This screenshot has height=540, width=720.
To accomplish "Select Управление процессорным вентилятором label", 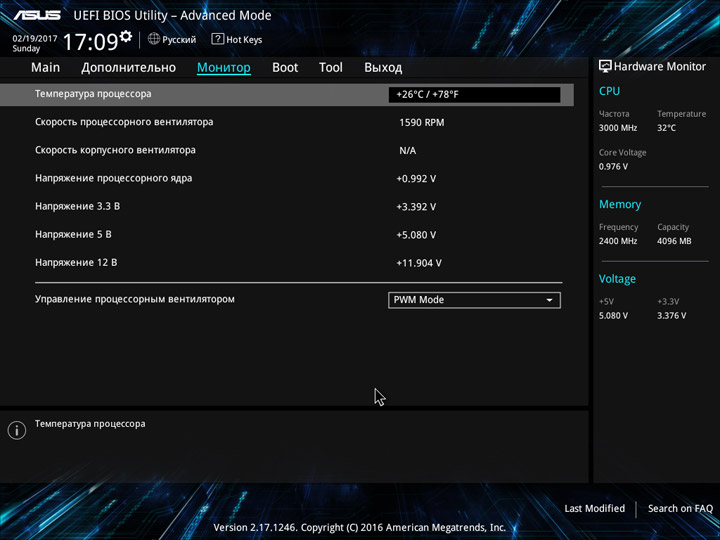I will click(x=135, y=299).
